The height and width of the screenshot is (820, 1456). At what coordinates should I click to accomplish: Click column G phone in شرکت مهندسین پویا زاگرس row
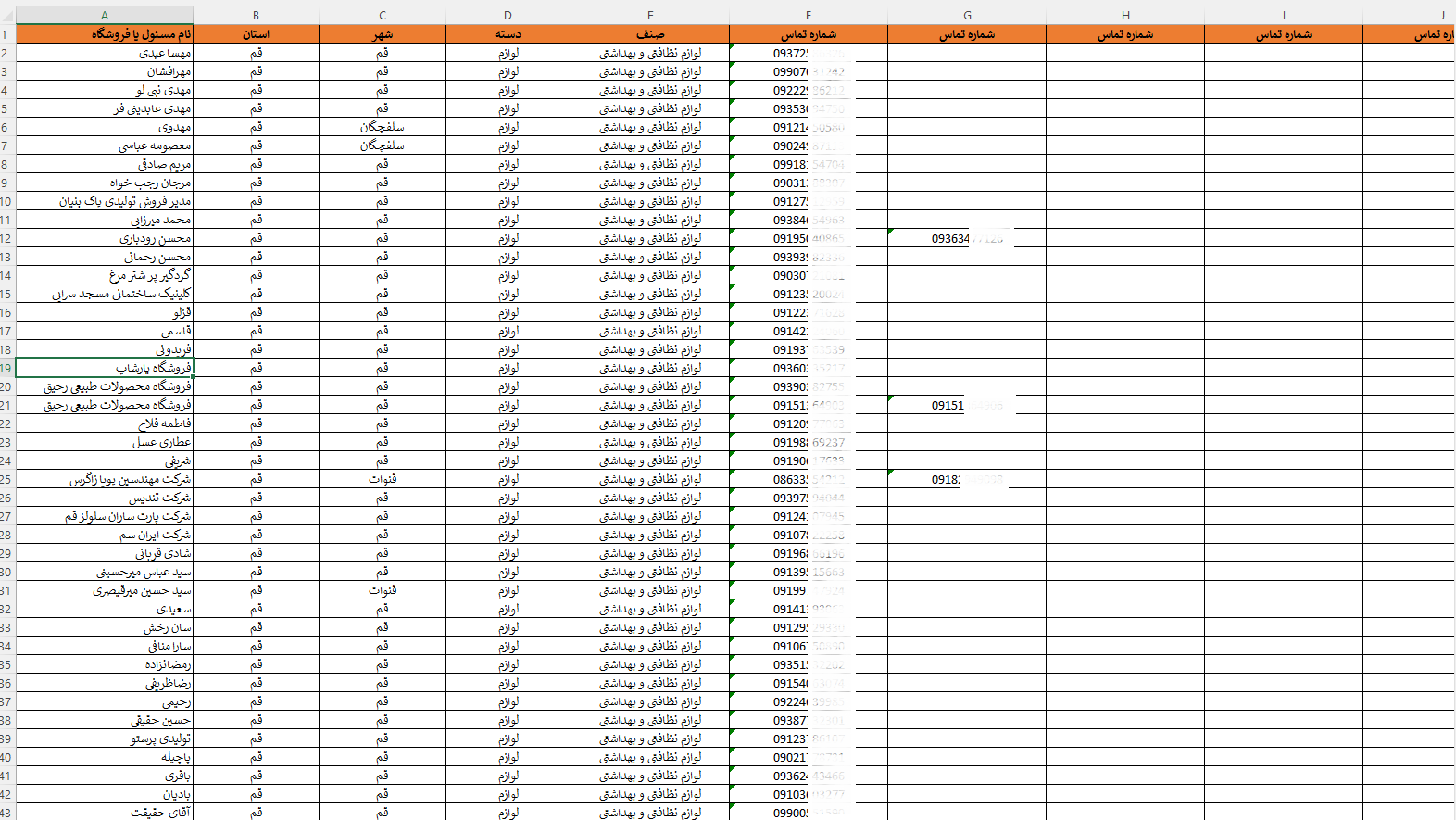(967, 479)
